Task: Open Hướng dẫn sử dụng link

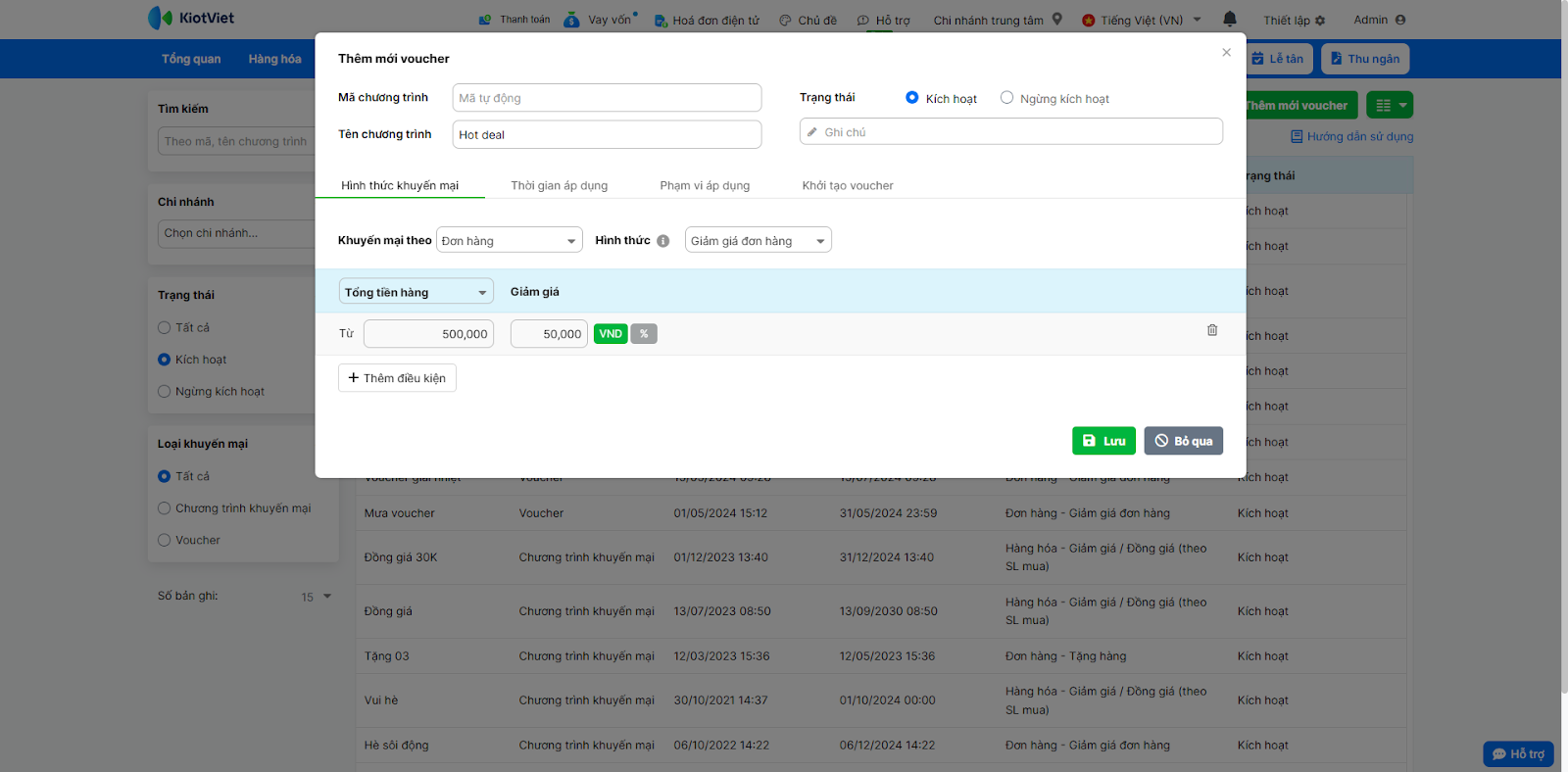Action: [1360, 137]
